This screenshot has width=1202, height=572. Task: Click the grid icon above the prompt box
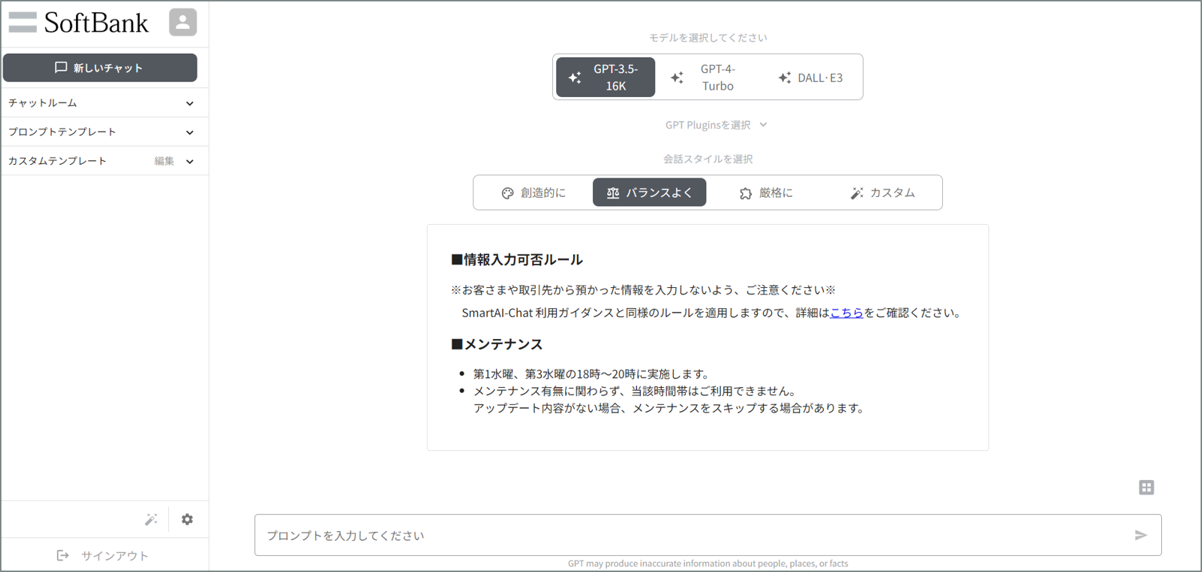click(1146, 487)
